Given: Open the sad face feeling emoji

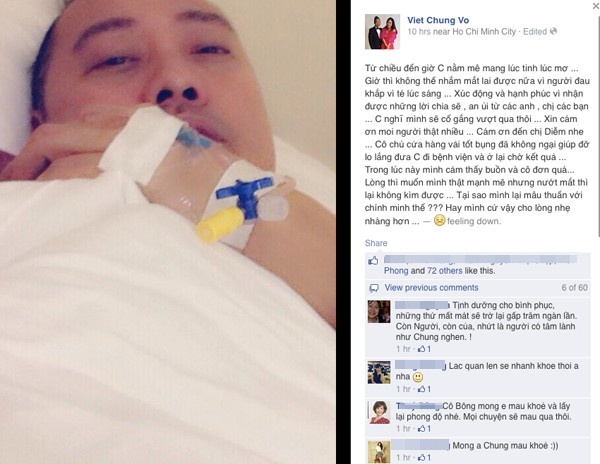Looking at the screenshot, I should (x=440, y=220).
